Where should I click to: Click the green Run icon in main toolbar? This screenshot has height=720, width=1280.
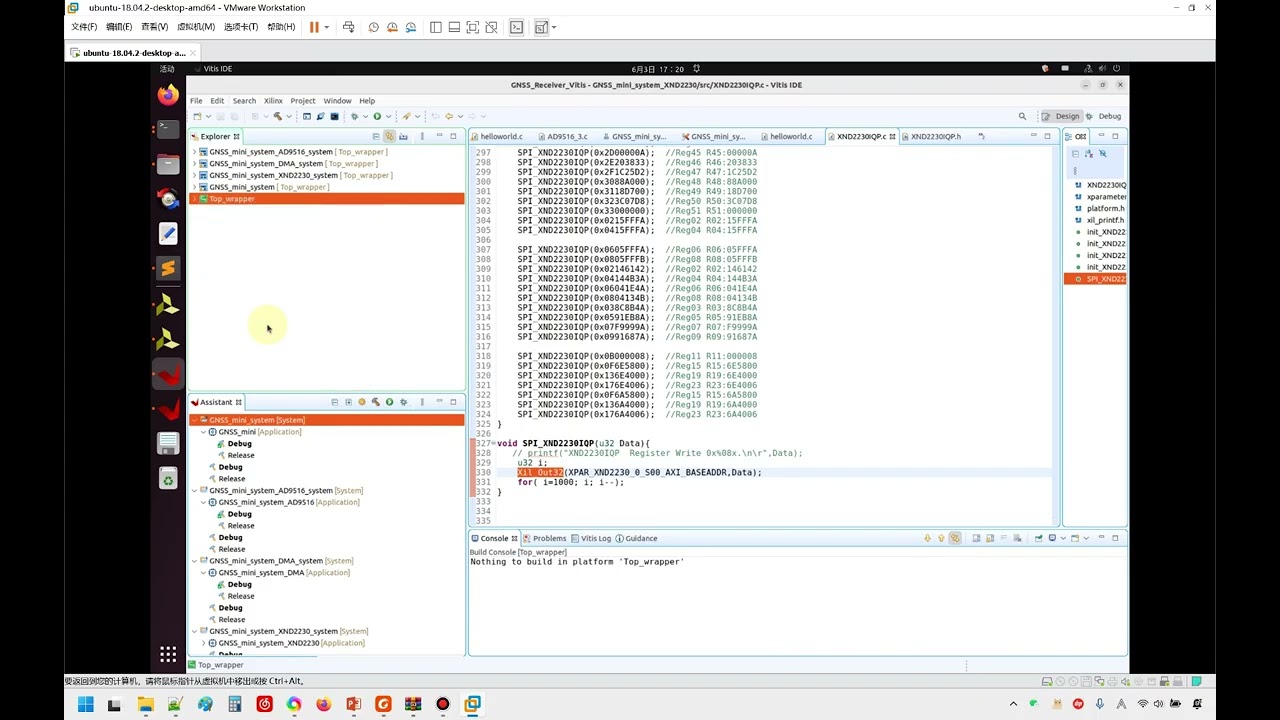[377, 116]
